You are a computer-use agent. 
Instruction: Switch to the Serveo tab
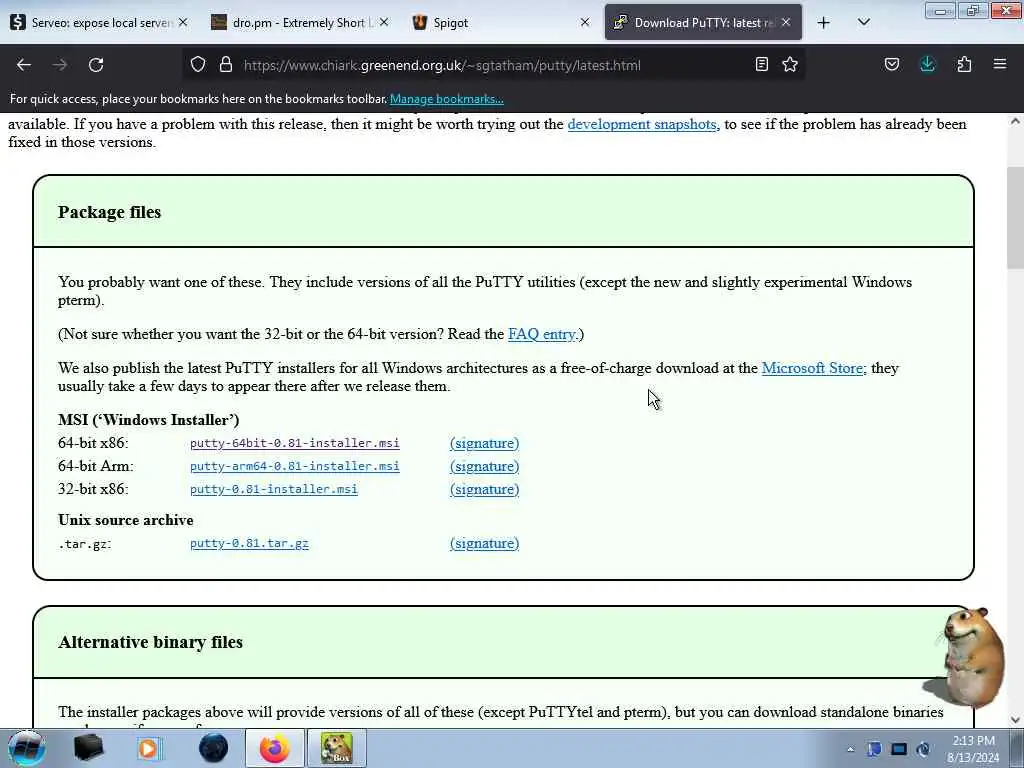pos(98,23)
